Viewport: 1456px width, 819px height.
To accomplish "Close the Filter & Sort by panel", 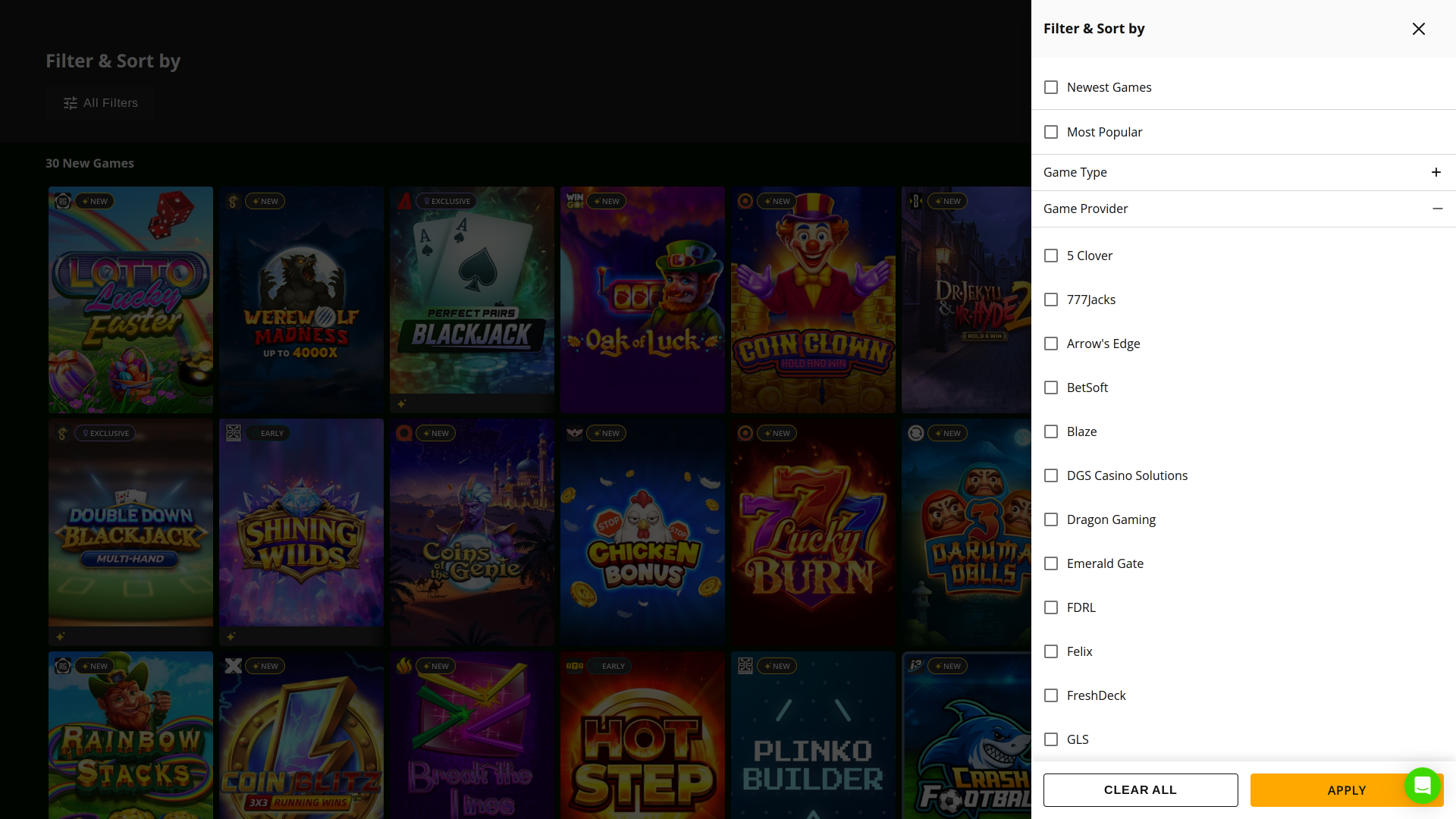I will click(1418, 29).
